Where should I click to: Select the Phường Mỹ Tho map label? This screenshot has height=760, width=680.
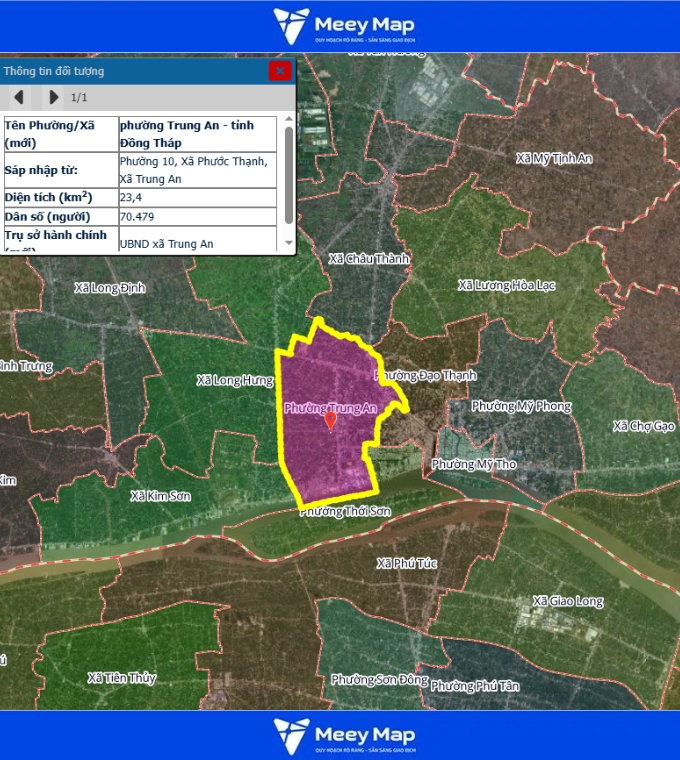[474, 464]
